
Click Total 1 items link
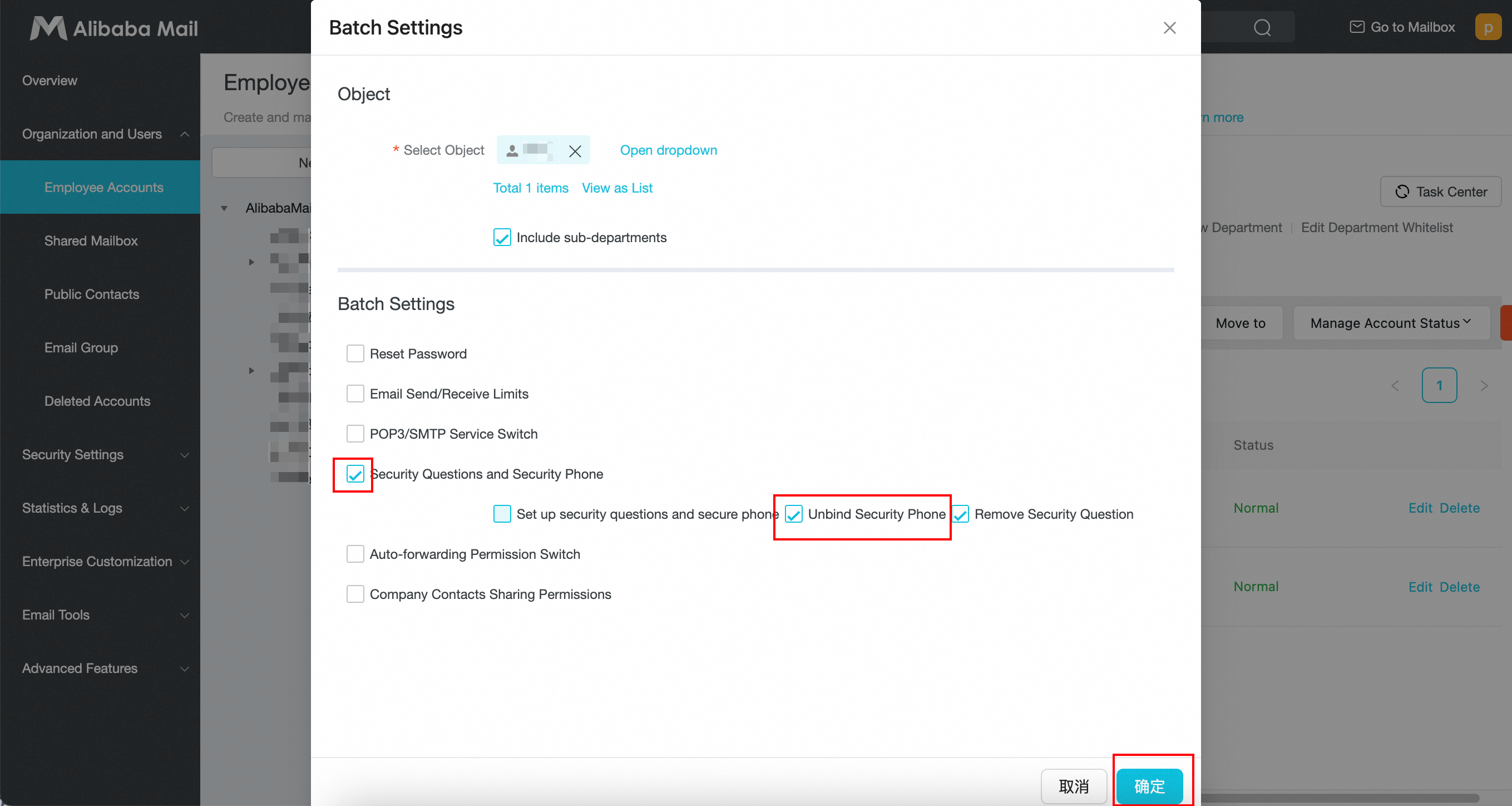[531, 188]
